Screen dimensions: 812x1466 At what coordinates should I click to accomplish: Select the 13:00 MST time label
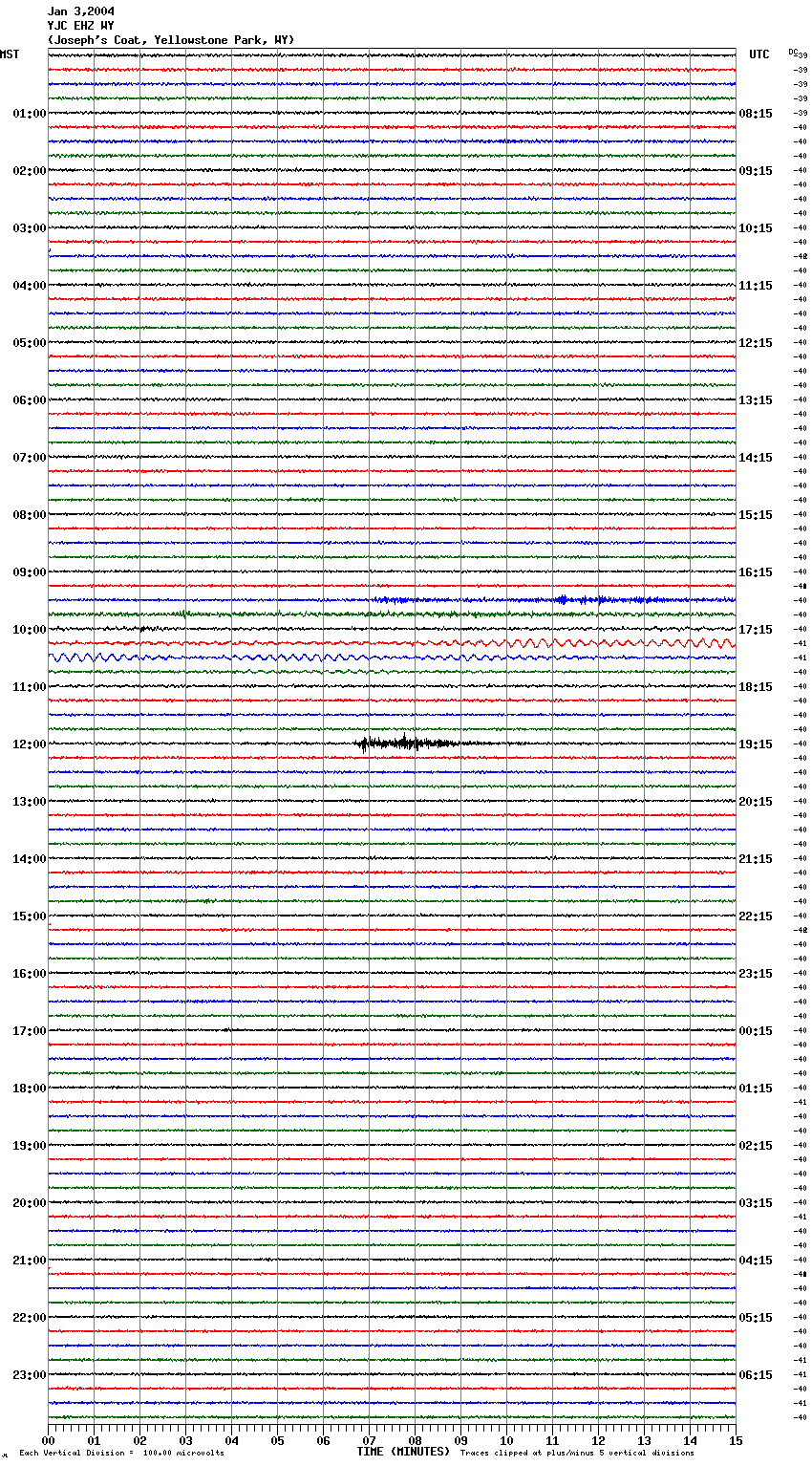click(30, 802)
